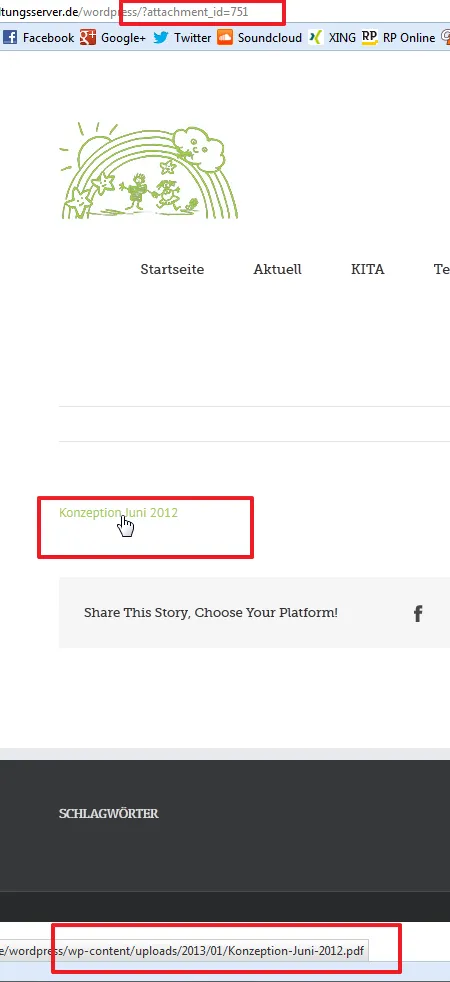Click the Soundcloud bookmark icon
450x982 pixels.
click(225, 38)
